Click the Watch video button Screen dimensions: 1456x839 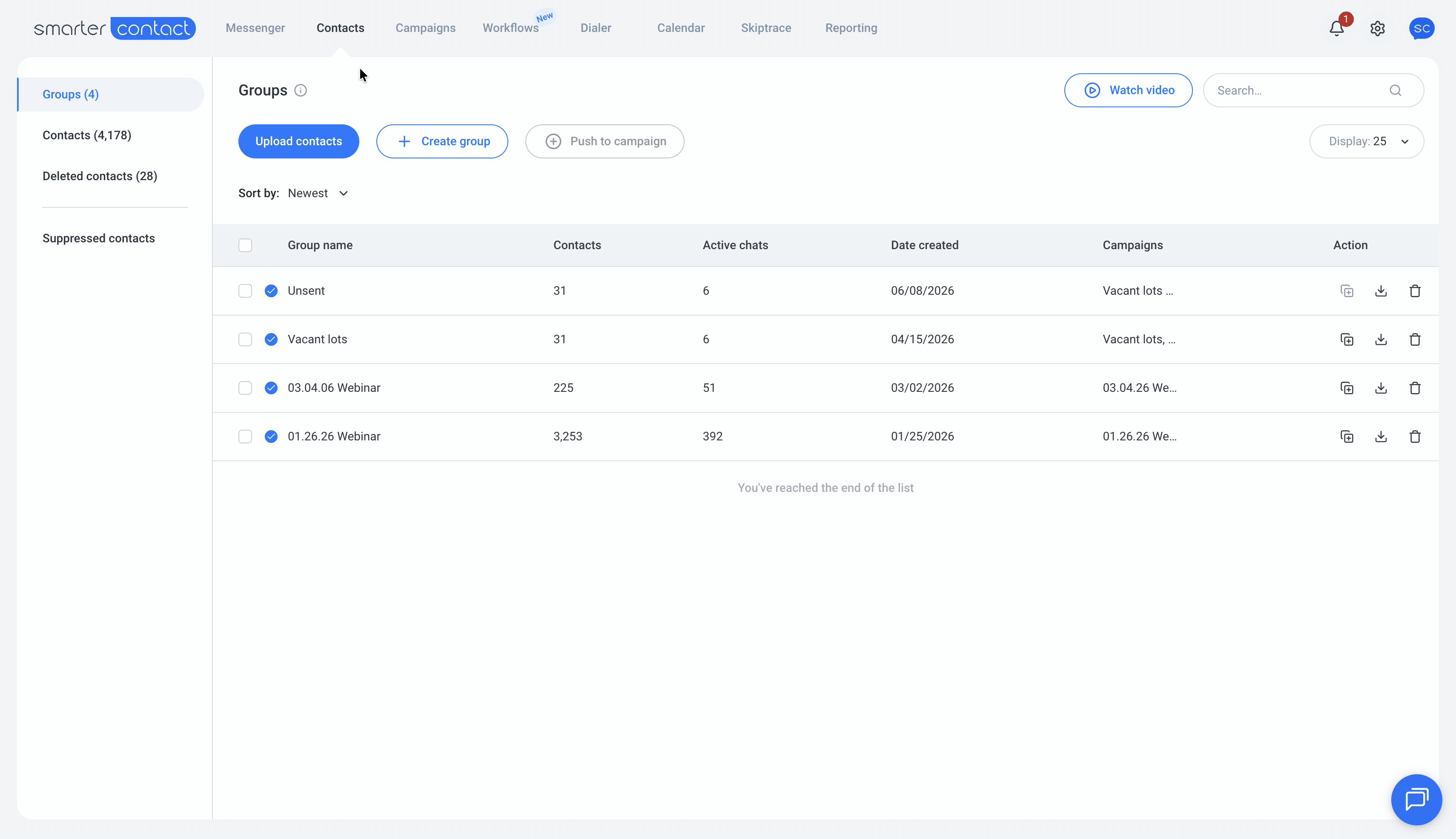click(x=1128, y=90)
